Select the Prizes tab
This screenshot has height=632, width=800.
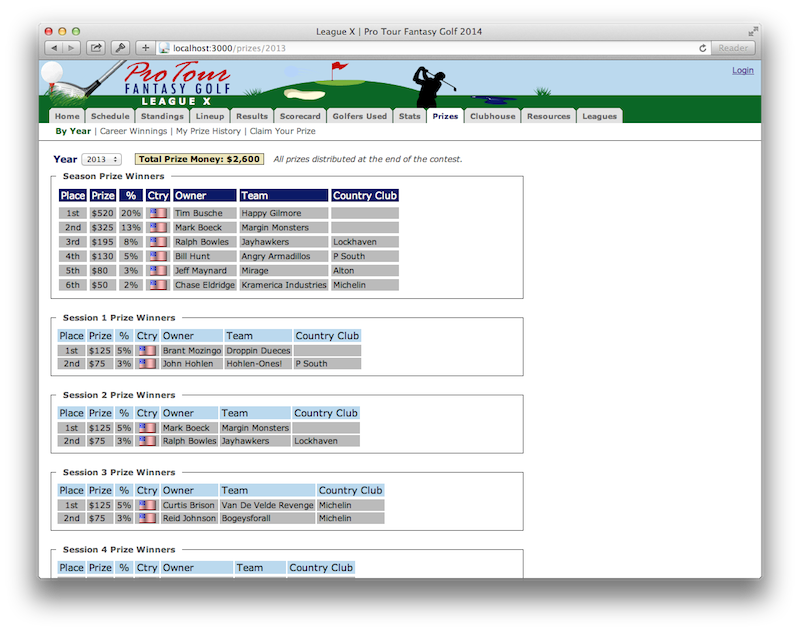[445, 116]
